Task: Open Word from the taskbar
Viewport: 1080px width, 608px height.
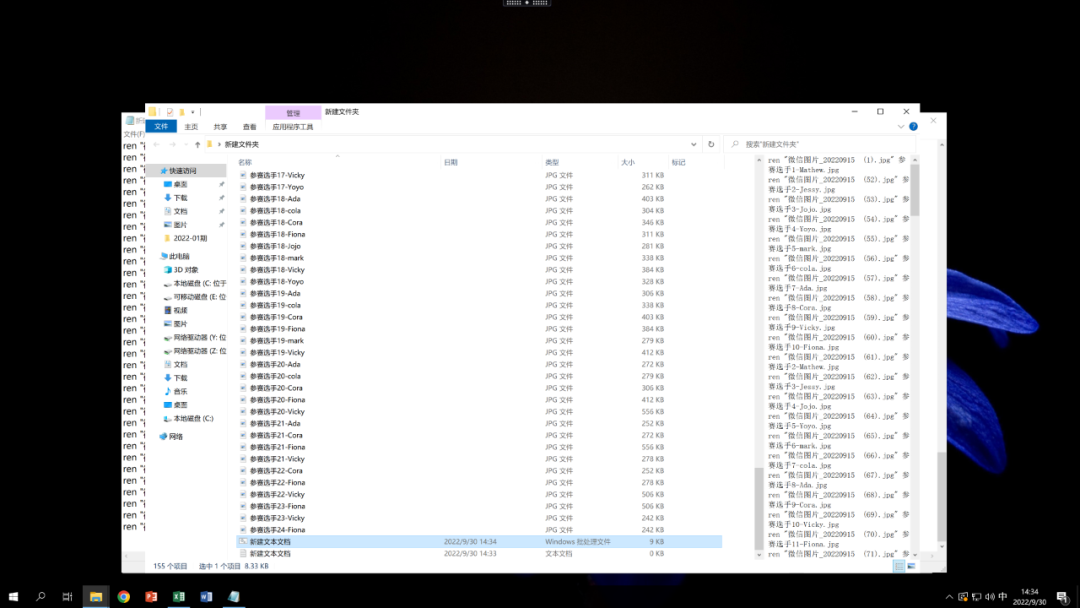Action: click(x=206, y=596)
